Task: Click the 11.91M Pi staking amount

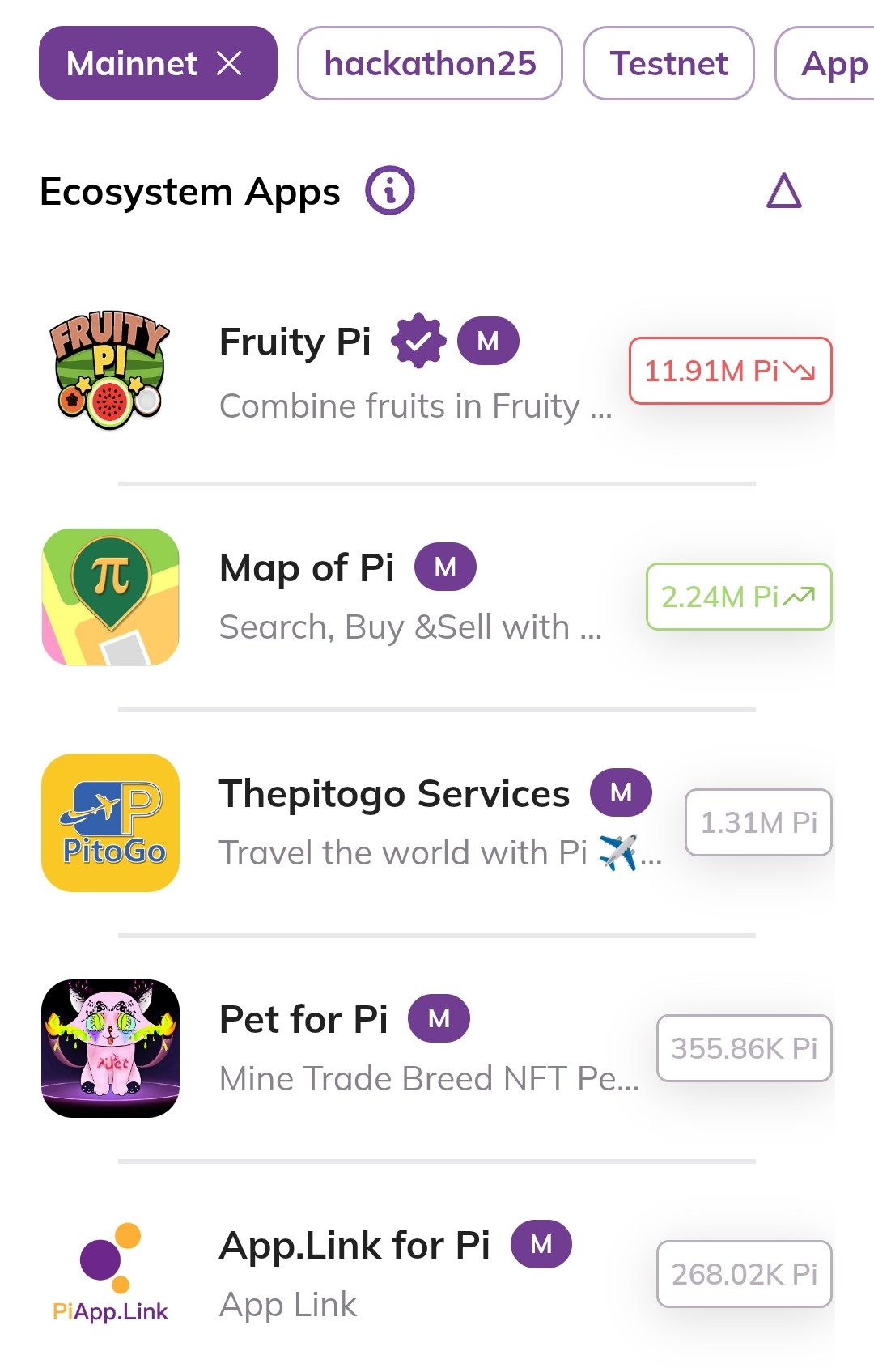Action: 730,371
